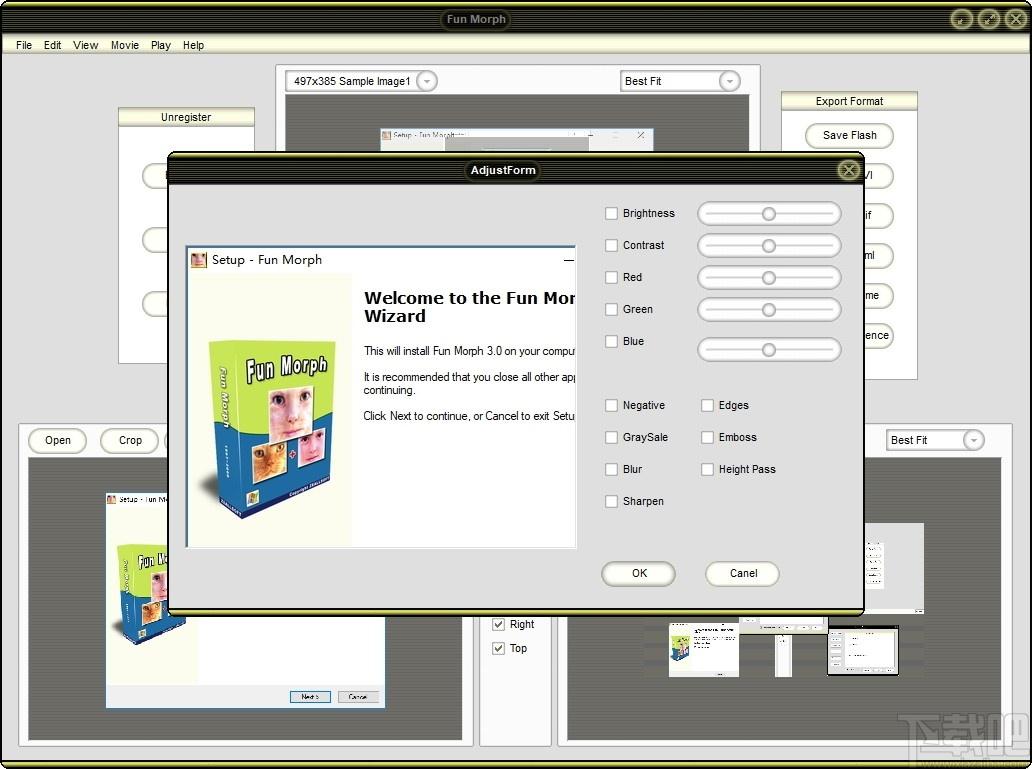Uncheck the Top checkbox in the main window
The width and height of the screenshot is (1032, 769).
(x=498, y=649)
